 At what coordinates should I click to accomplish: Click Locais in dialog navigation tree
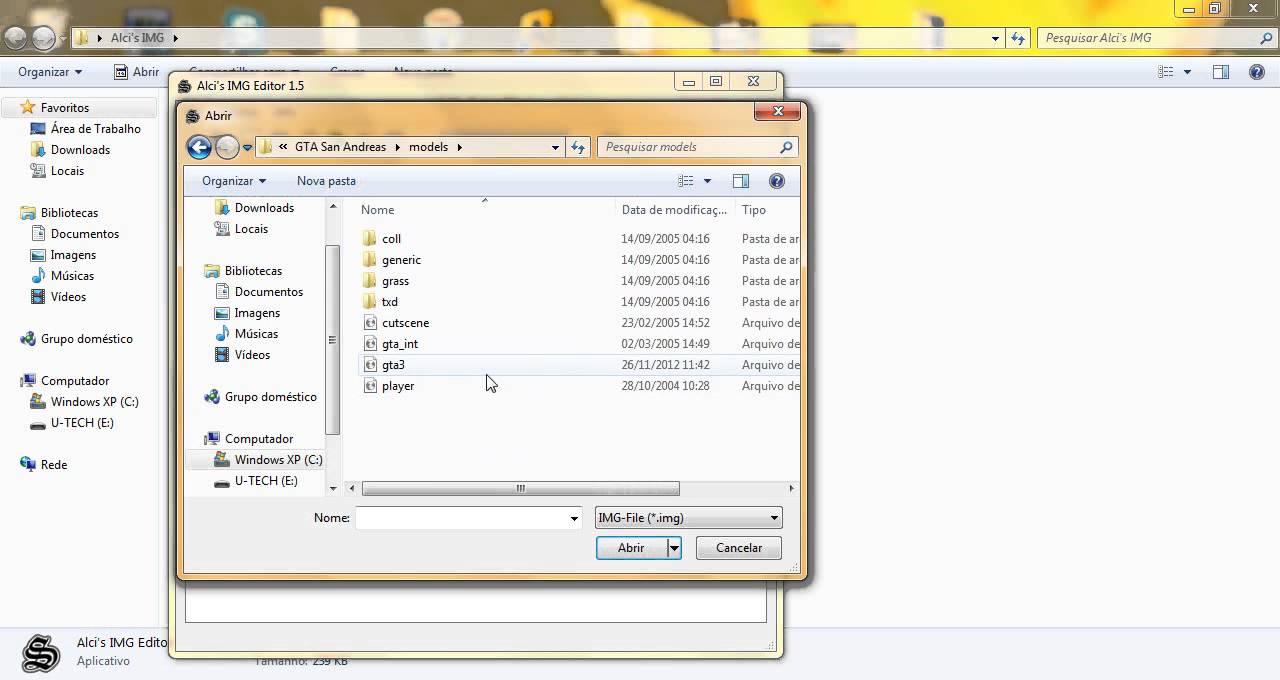(x=251, y=229)
